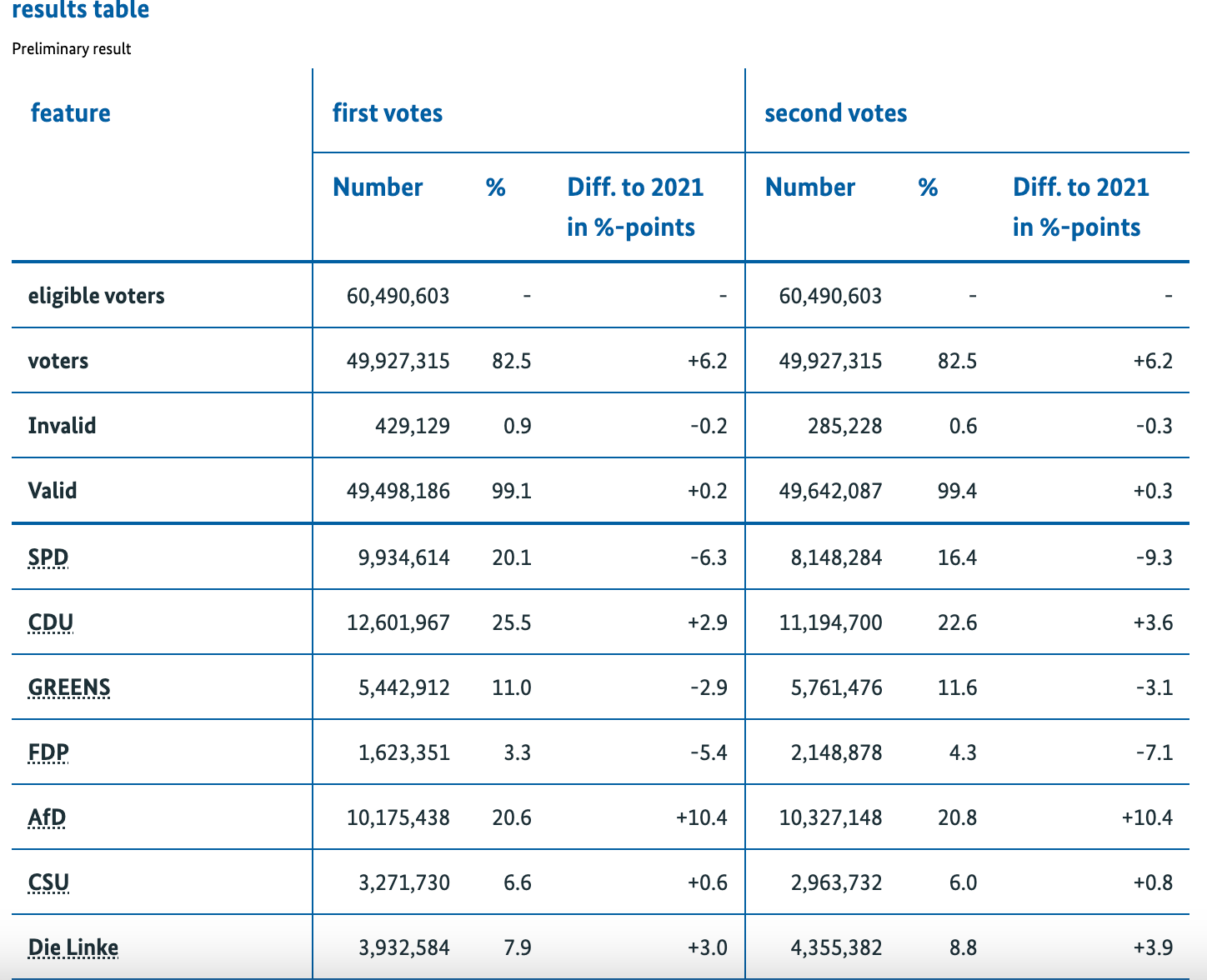1207x980 pixels.
Task: Click the Die Linke party label
Action: pyautogui.click(x=73, y=947)
